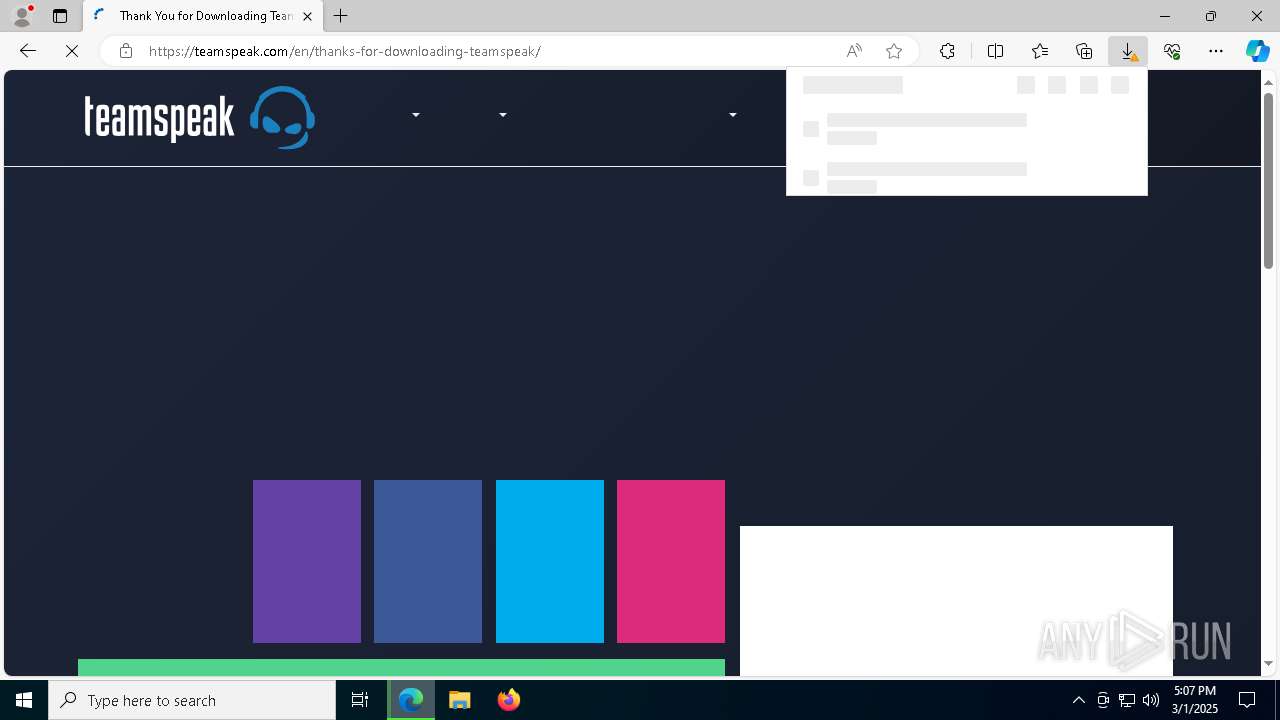Viewport: 1280px width, 720px height.
Task: Click the TeamSpeak logo
Action: [x=200, y=117]
